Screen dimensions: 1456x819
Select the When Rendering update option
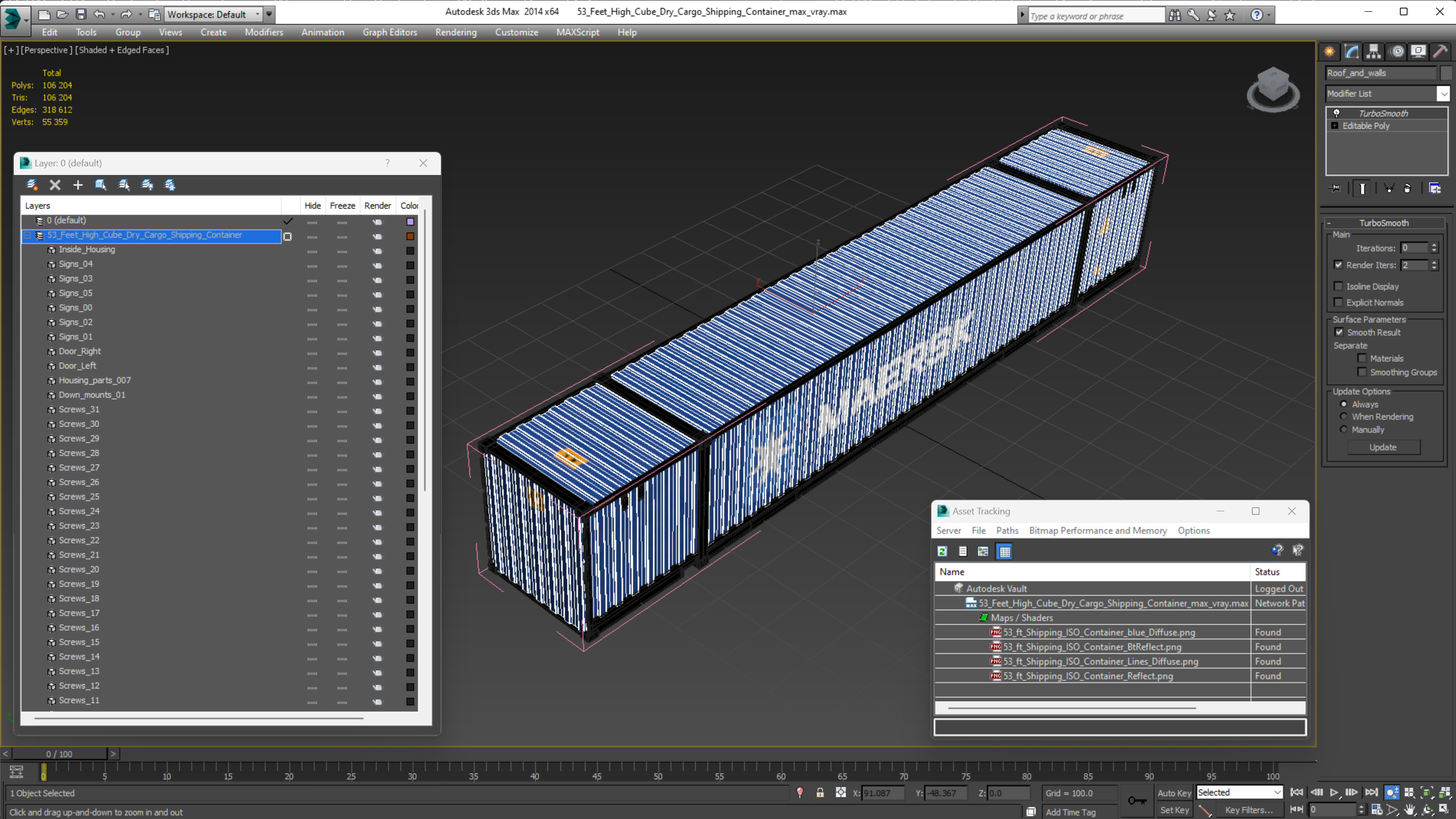[x=1344, y=416]
